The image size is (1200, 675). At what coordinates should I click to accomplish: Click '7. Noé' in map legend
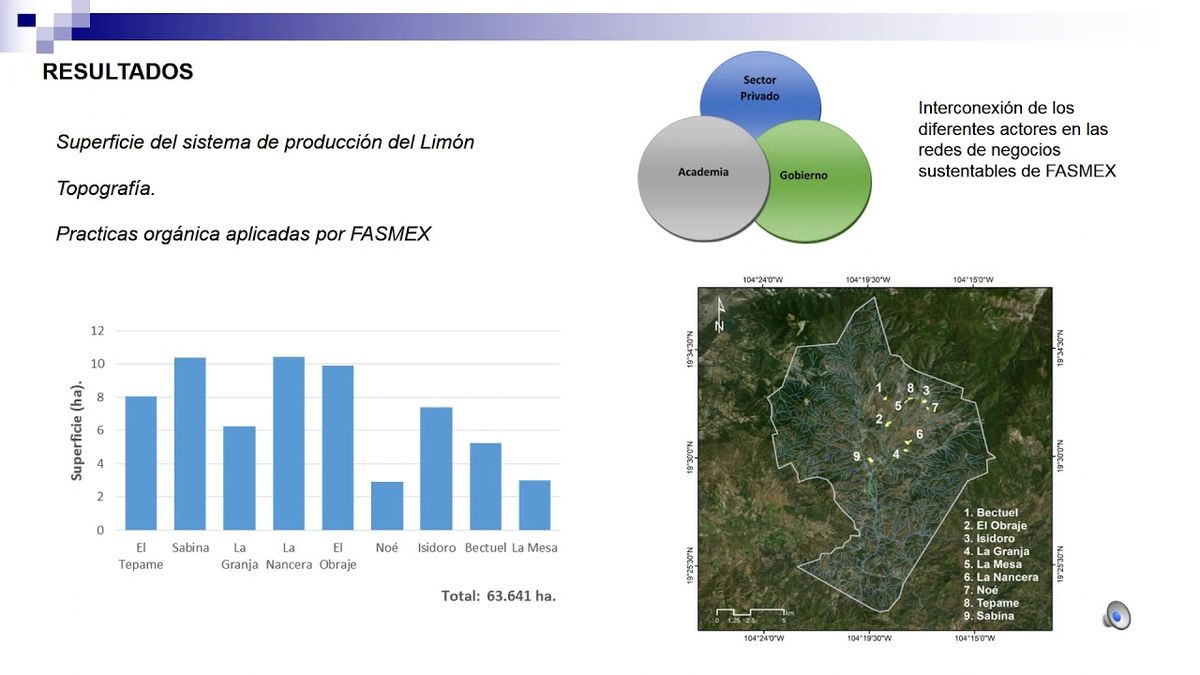pyautogui.click(x=982, y=590)
